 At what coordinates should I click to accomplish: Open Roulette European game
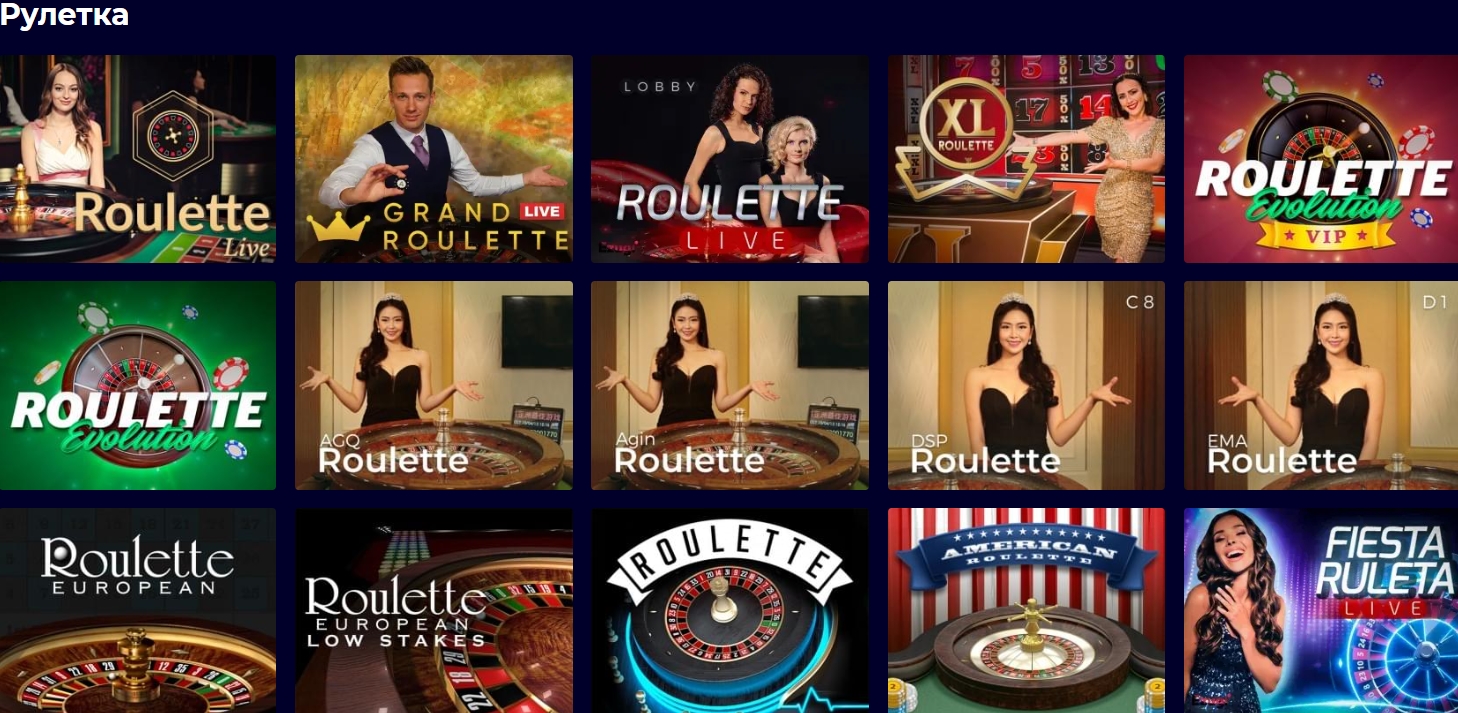tap(138, 610)
